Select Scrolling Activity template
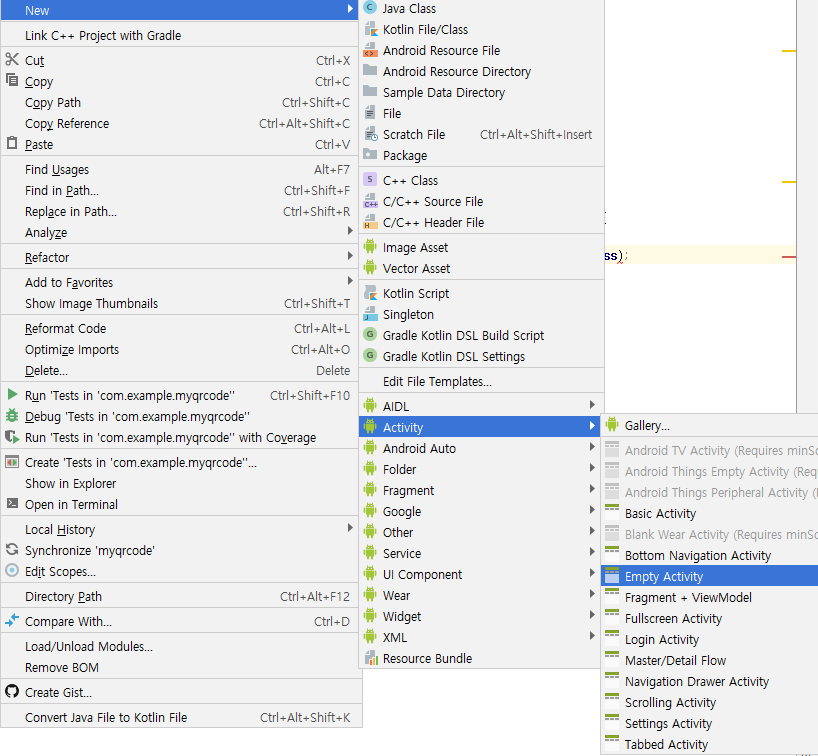Screen dimensions: 818x756 tap(709, 702)
